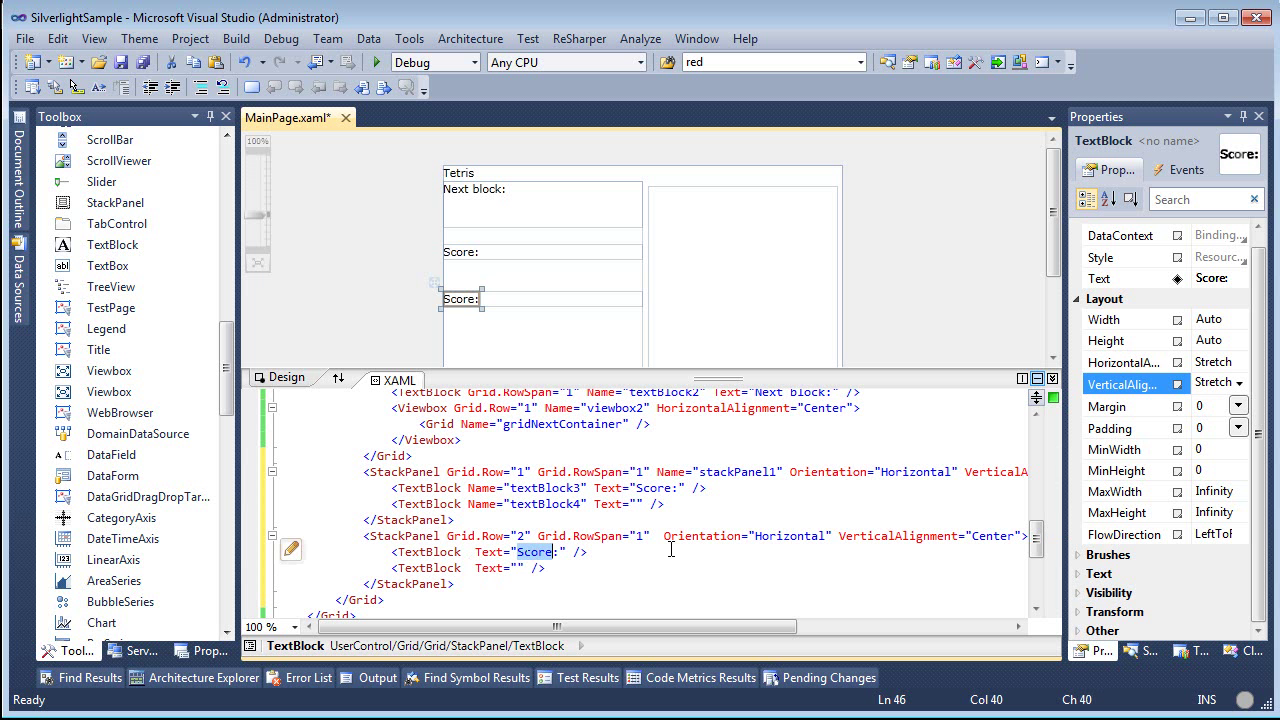Undo the last action via the toolbar
The height and width of the screenshot is (720, 1280).
click(244, 62)
